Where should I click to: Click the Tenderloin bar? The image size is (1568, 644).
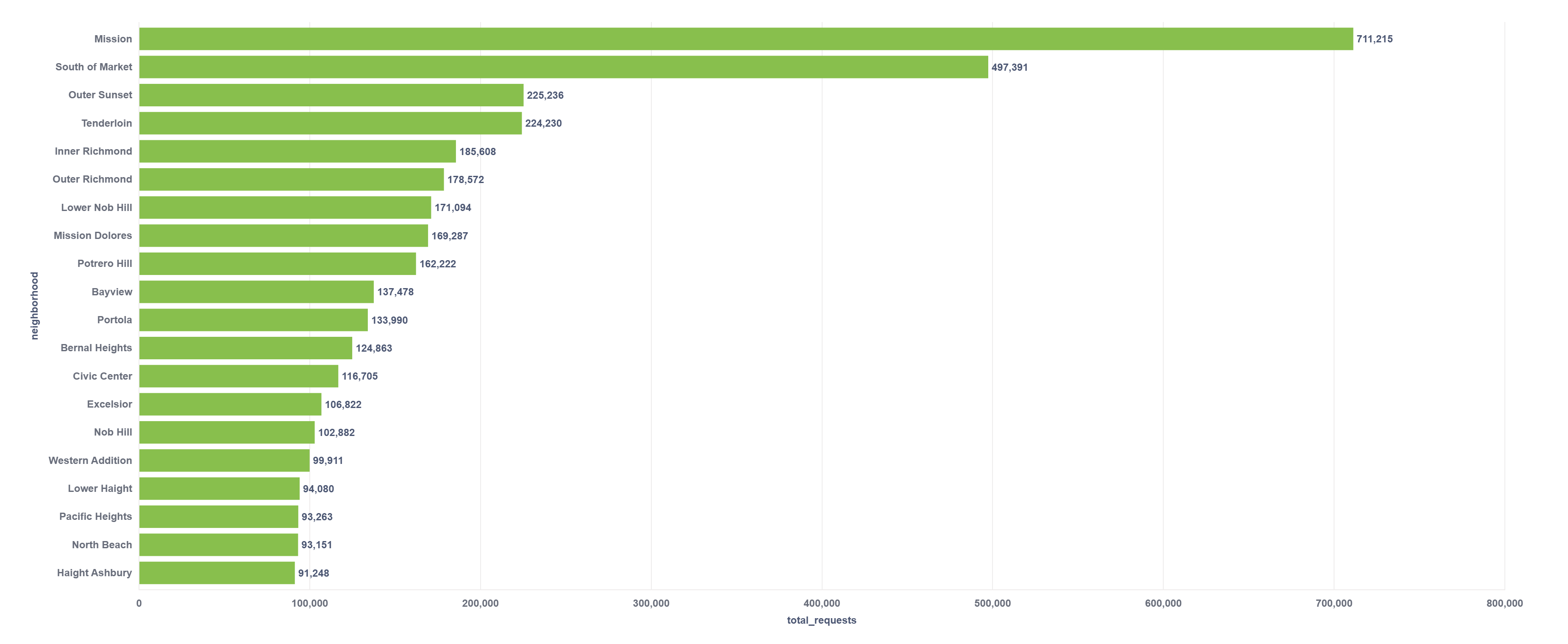click(330, 123)
